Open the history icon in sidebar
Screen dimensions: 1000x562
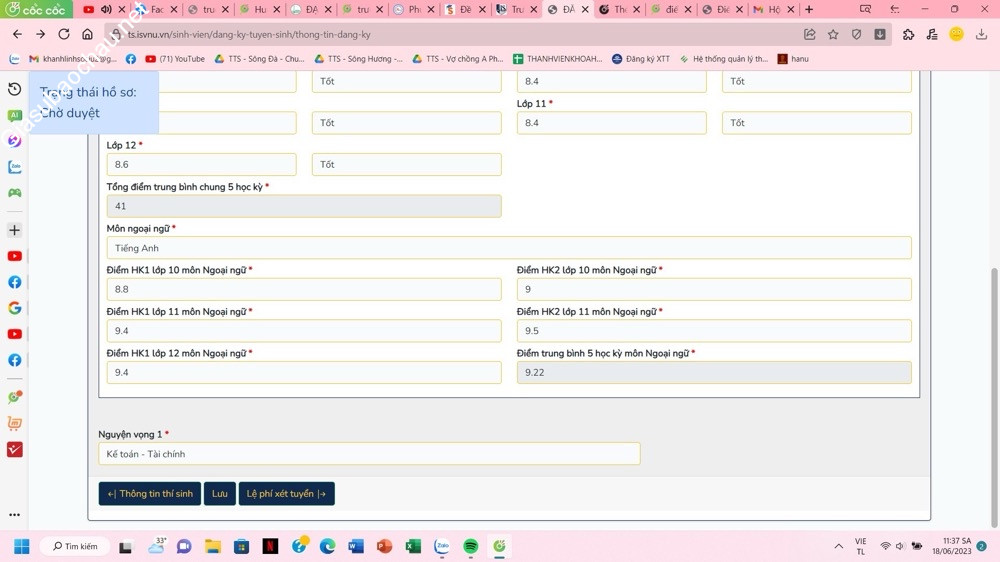point(14,89)
